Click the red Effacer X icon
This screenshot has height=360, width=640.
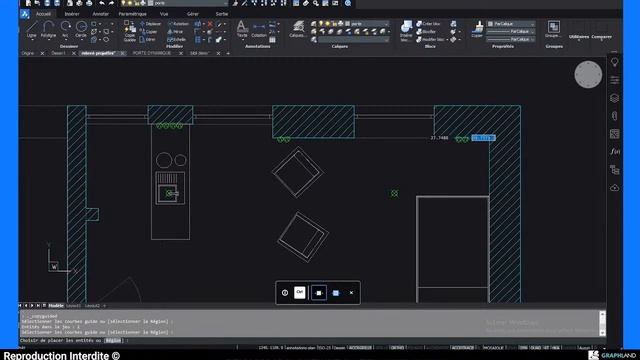coord(210,24)
